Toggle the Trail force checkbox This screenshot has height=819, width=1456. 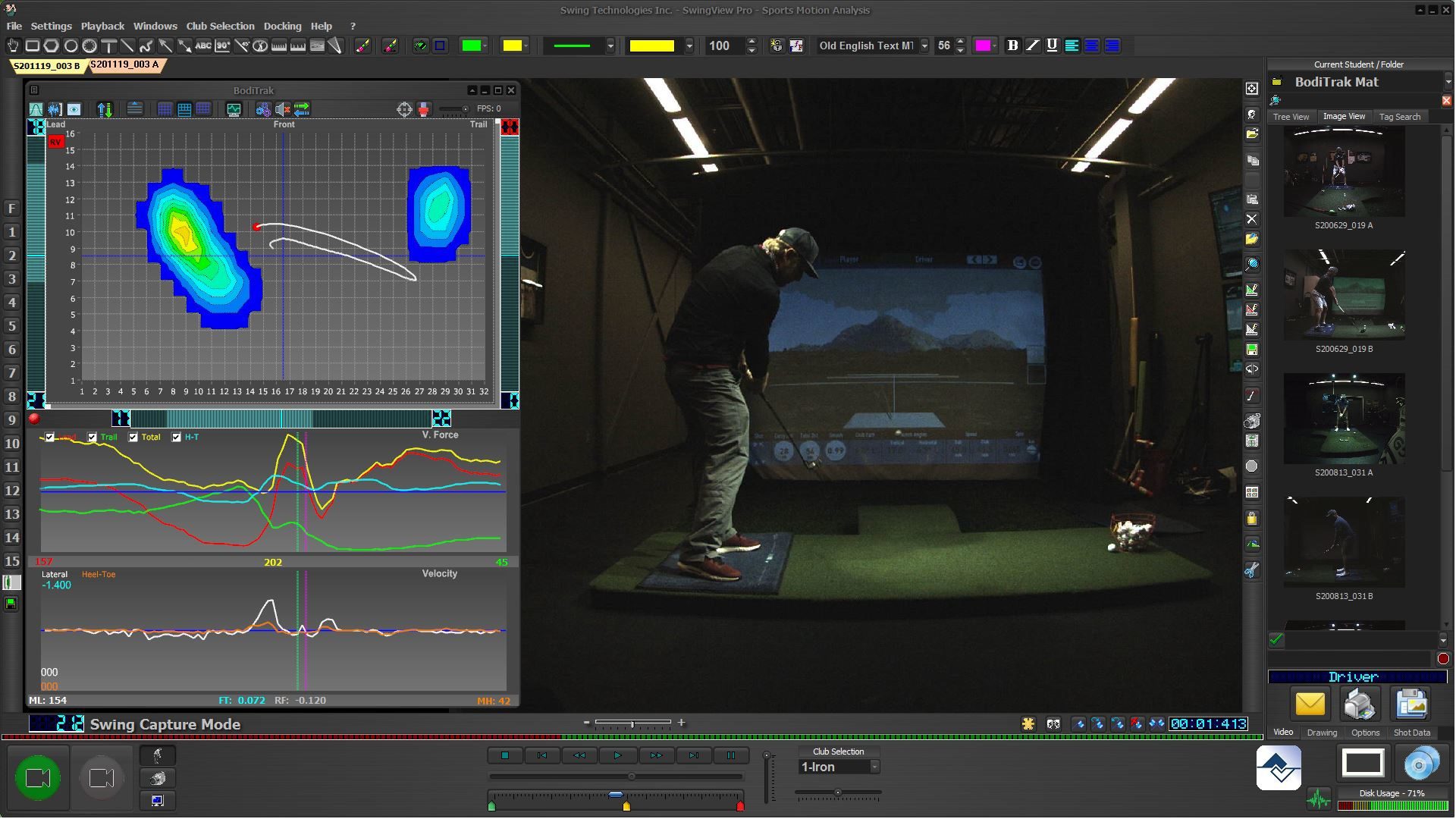pyautogui.click(x=92, y=438)
